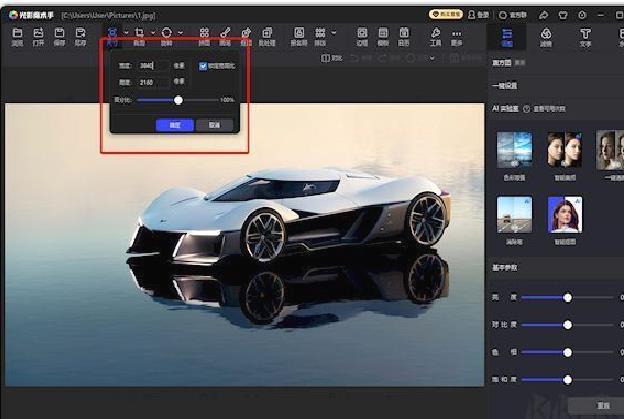Click the reset button at bottom right
The height and width of the screenshot is (419, 624).
pyautogui.click(x=603, y=405)
